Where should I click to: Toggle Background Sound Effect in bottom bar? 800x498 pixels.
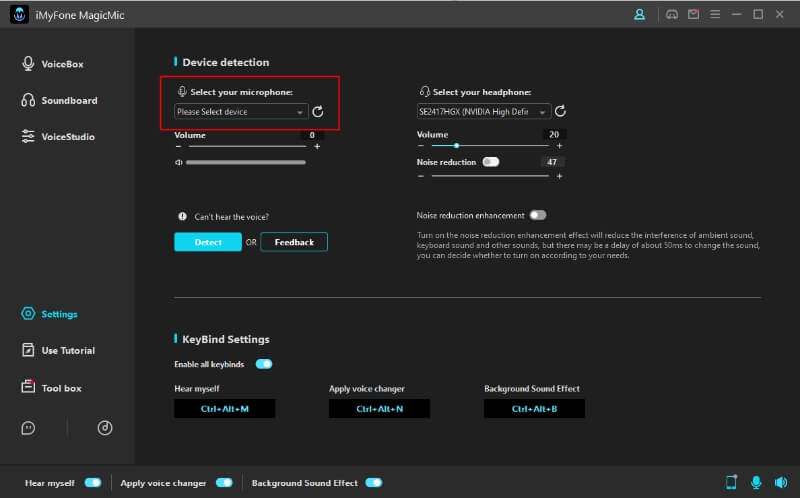[373, 482]
